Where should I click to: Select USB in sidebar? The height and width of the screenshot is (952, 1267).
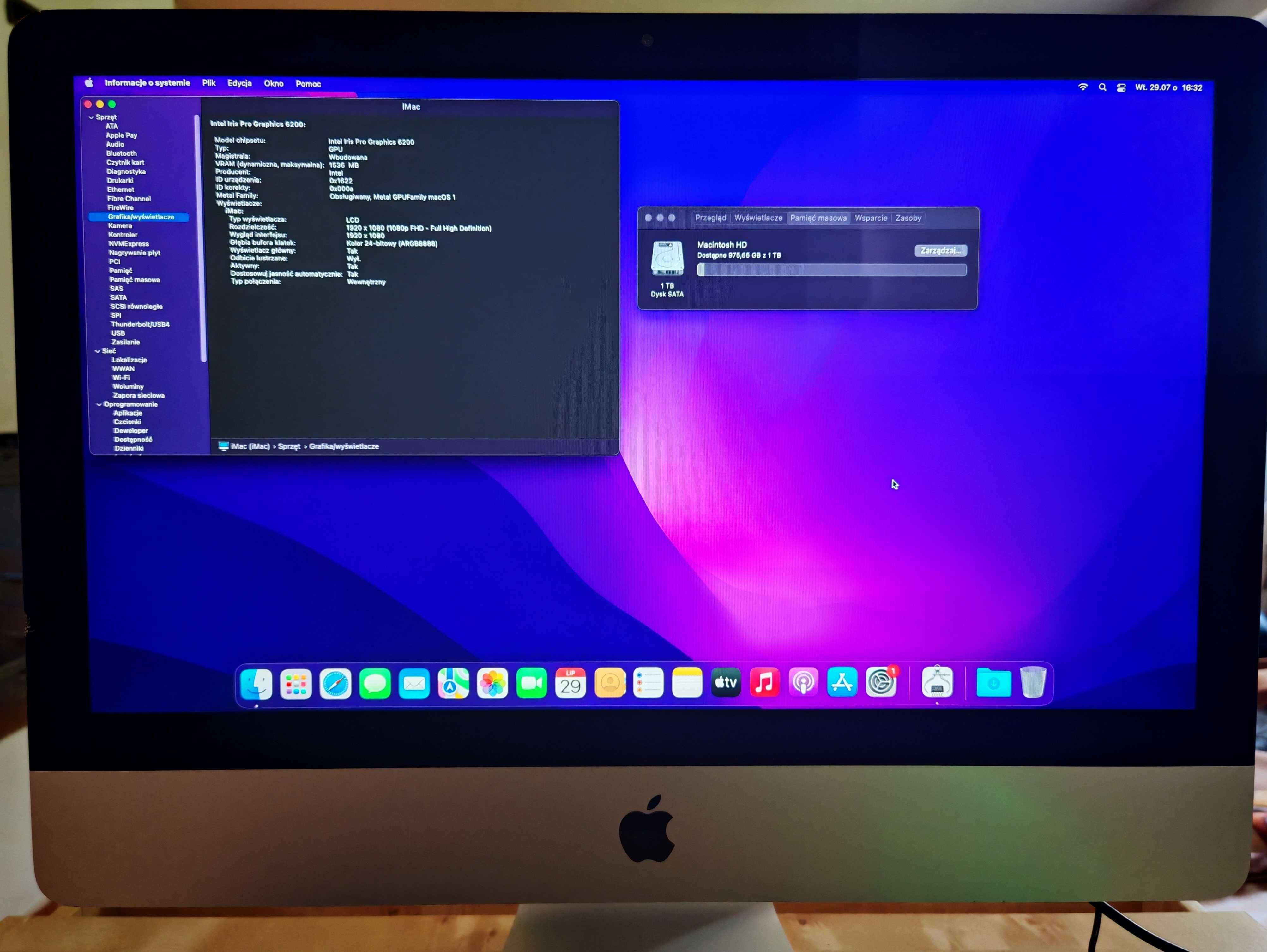118,333
